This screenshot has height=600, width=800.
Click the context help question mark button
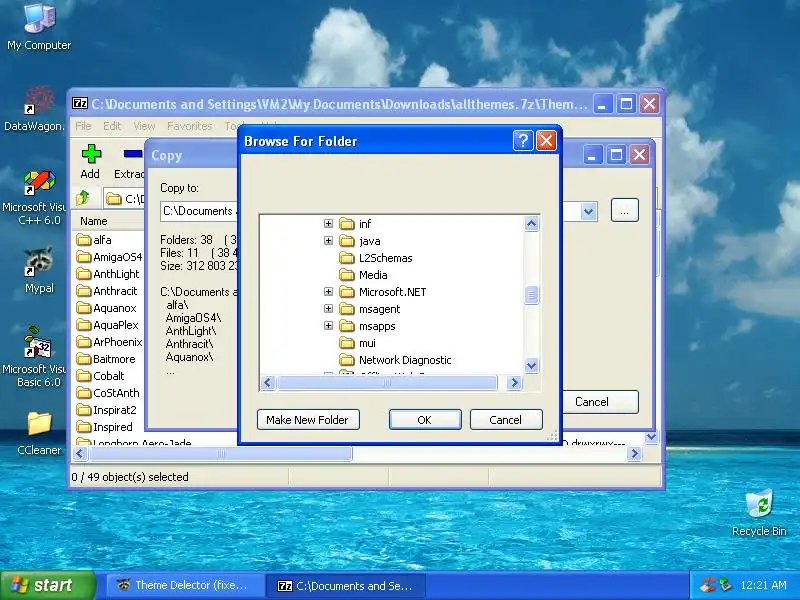pyautogui.click(x=523, y=141)
